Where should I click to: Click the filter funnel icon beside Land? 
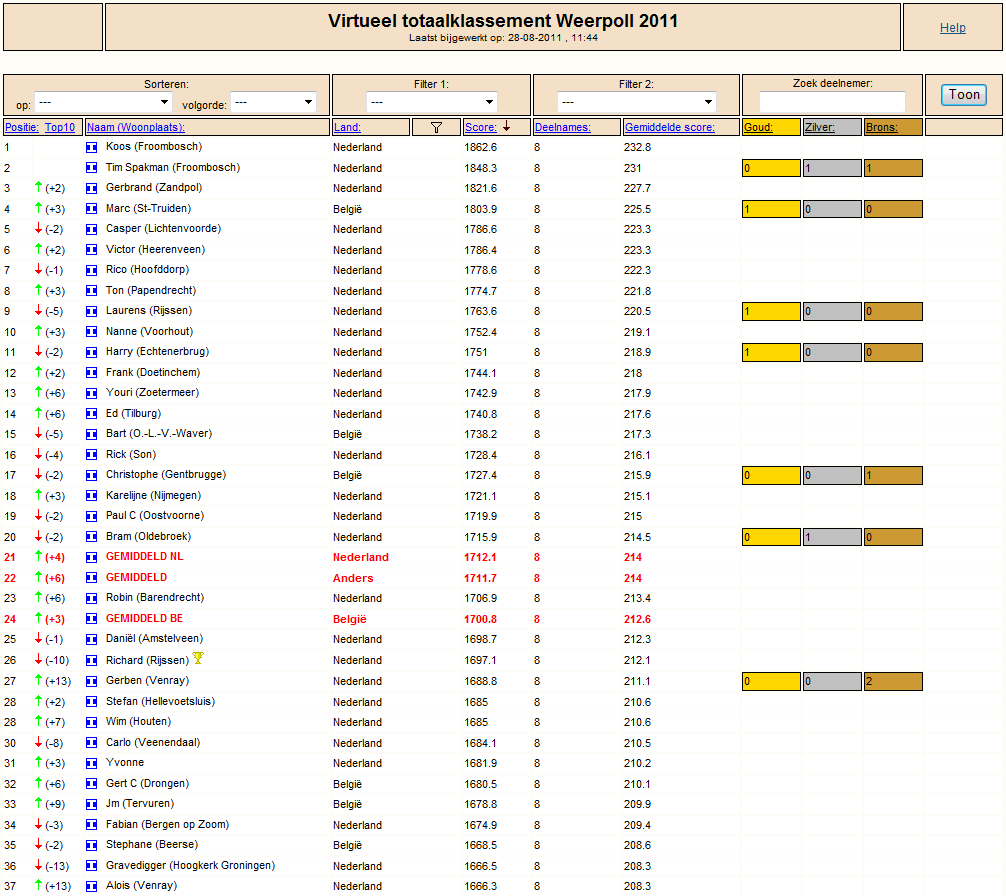click(x=436, y=127)
